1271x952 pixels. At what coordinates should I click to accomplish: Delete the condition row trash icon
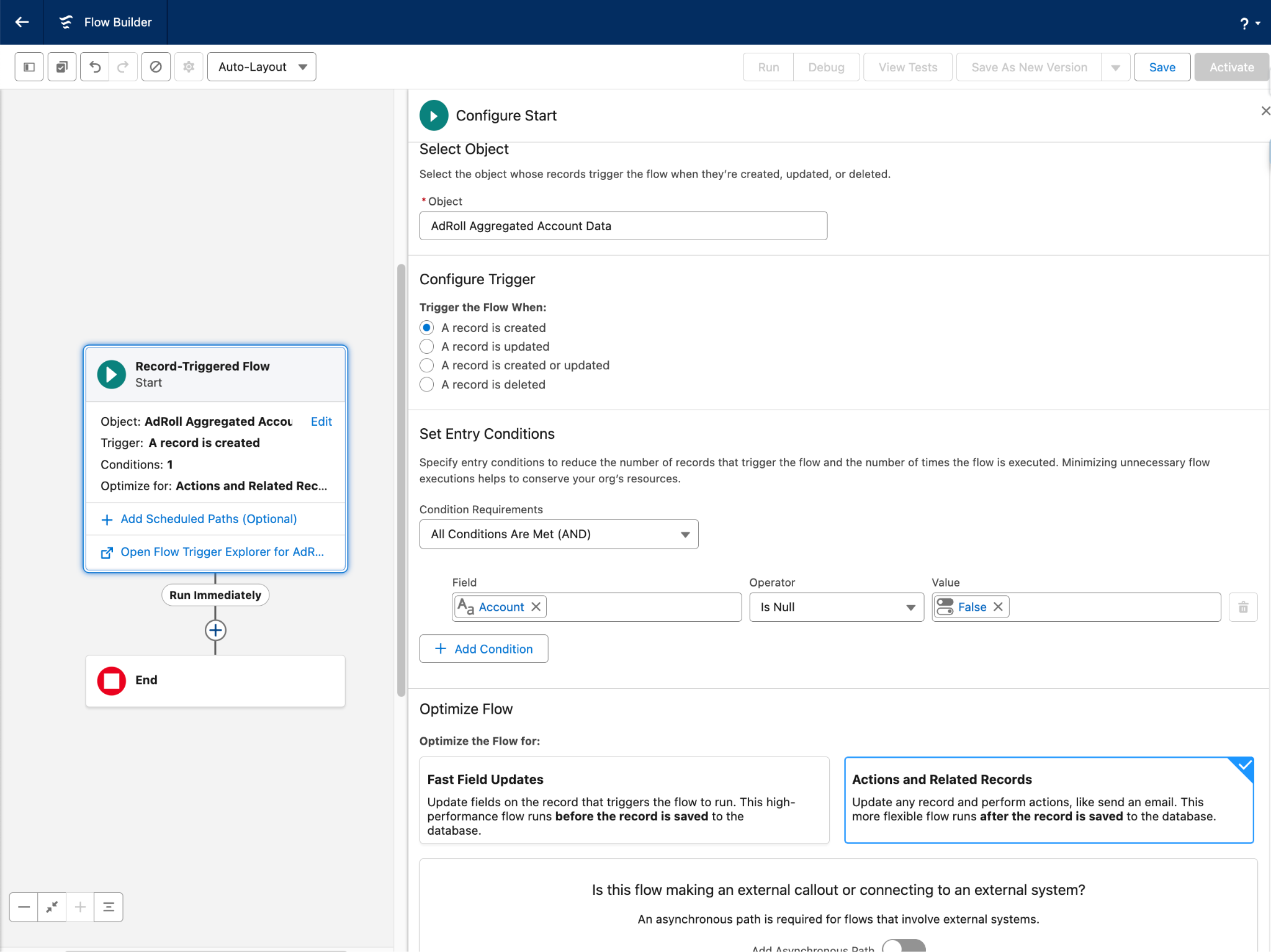tap(1243, 608)
